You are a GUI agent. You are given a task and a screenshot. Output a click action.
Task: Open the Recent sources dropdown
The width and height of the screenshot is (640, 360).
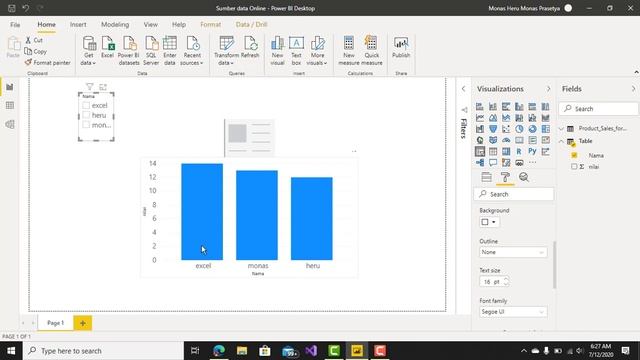click(x=202, y=63)
